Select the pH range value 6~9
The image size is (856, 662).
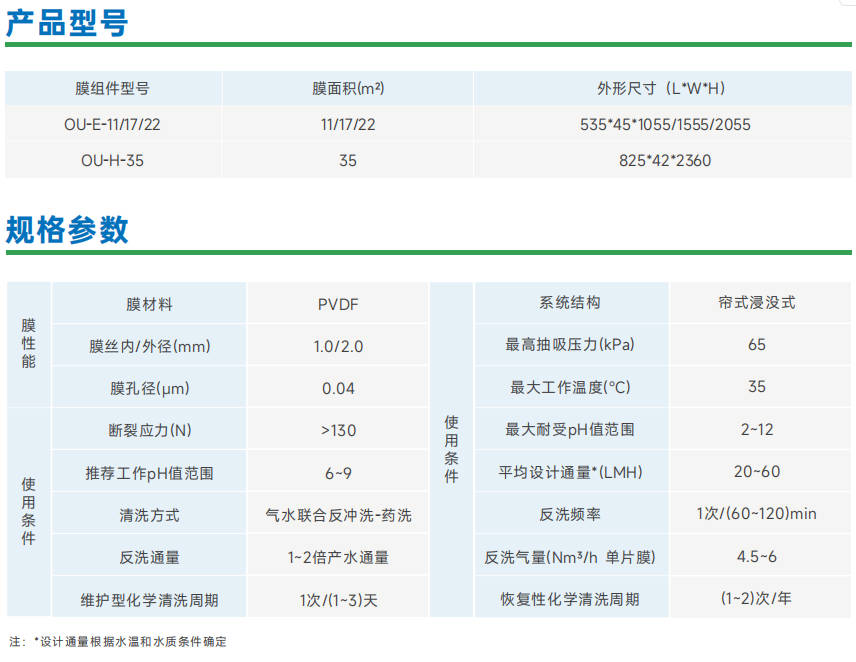click(338, 473)
